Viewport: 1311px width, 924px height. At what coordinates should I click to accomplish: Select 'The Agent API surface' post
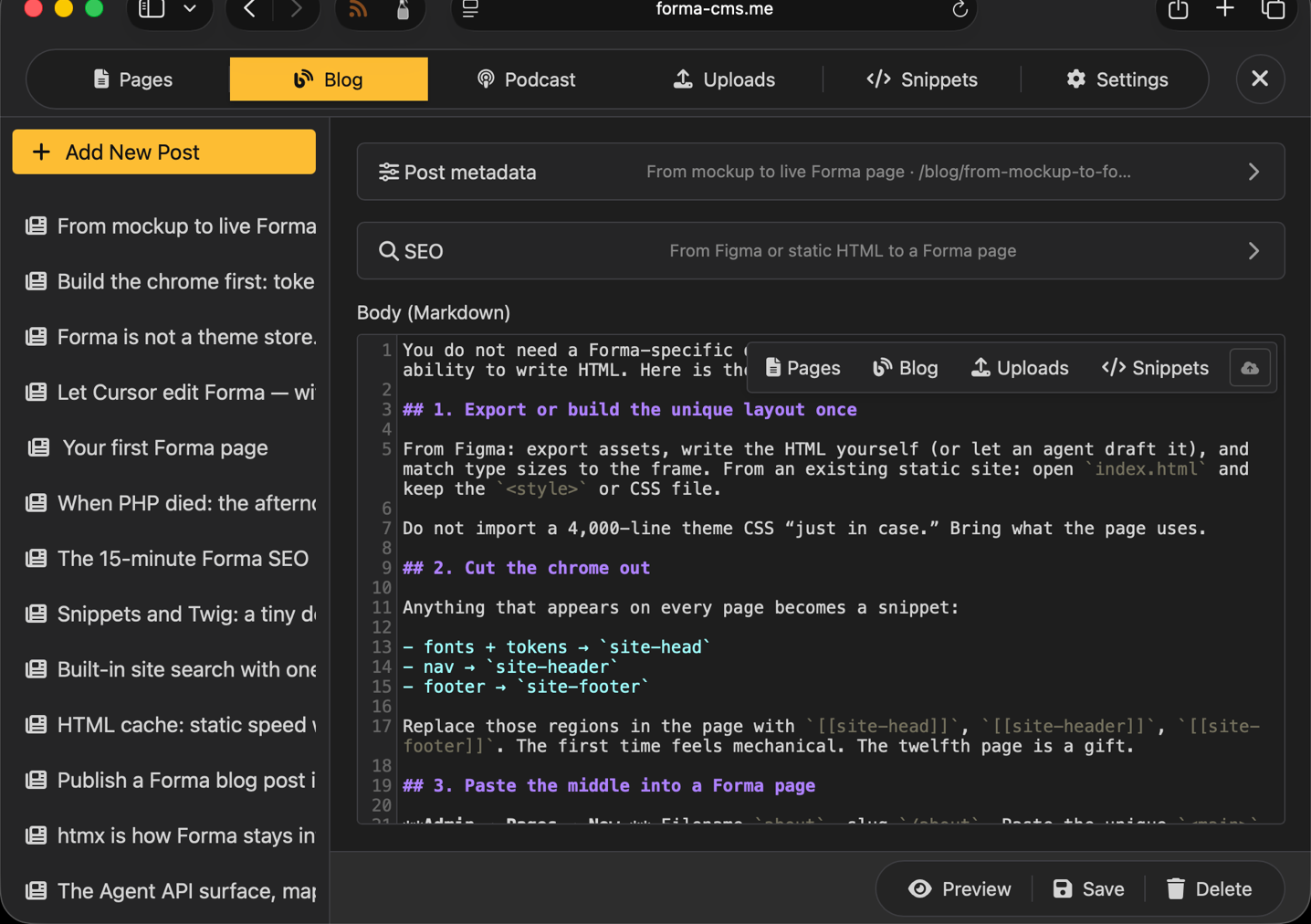click(171, 891)
